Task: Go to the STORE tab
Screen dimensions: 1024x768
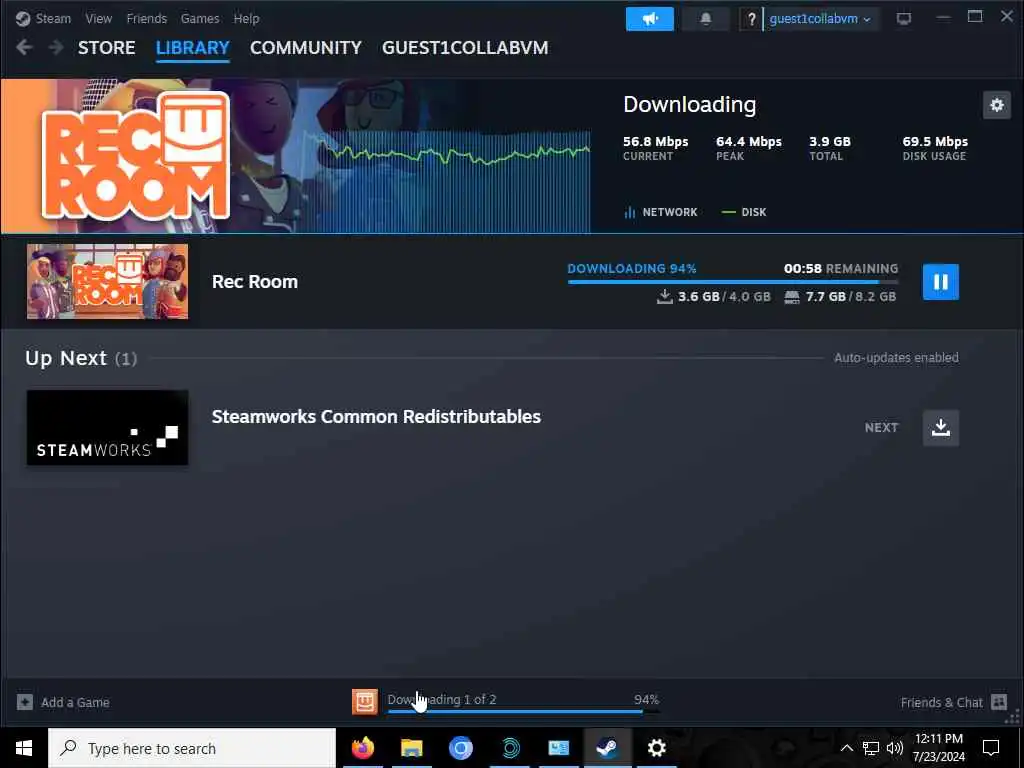Action: [x=106, y=48]
